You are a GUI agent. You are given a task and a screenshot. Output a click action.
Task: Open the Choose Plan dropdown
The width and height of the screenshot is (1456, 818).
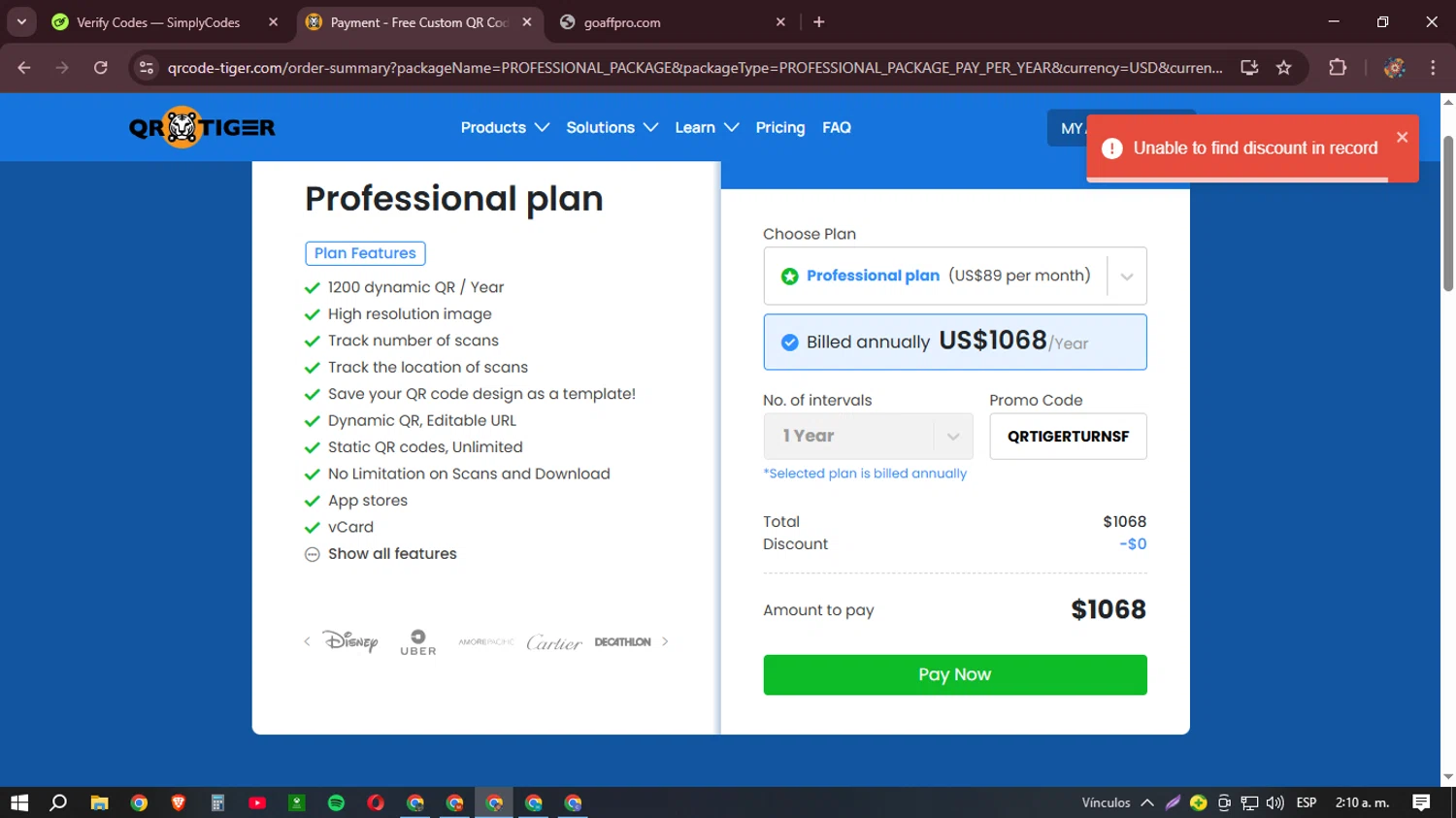(955, 277)
